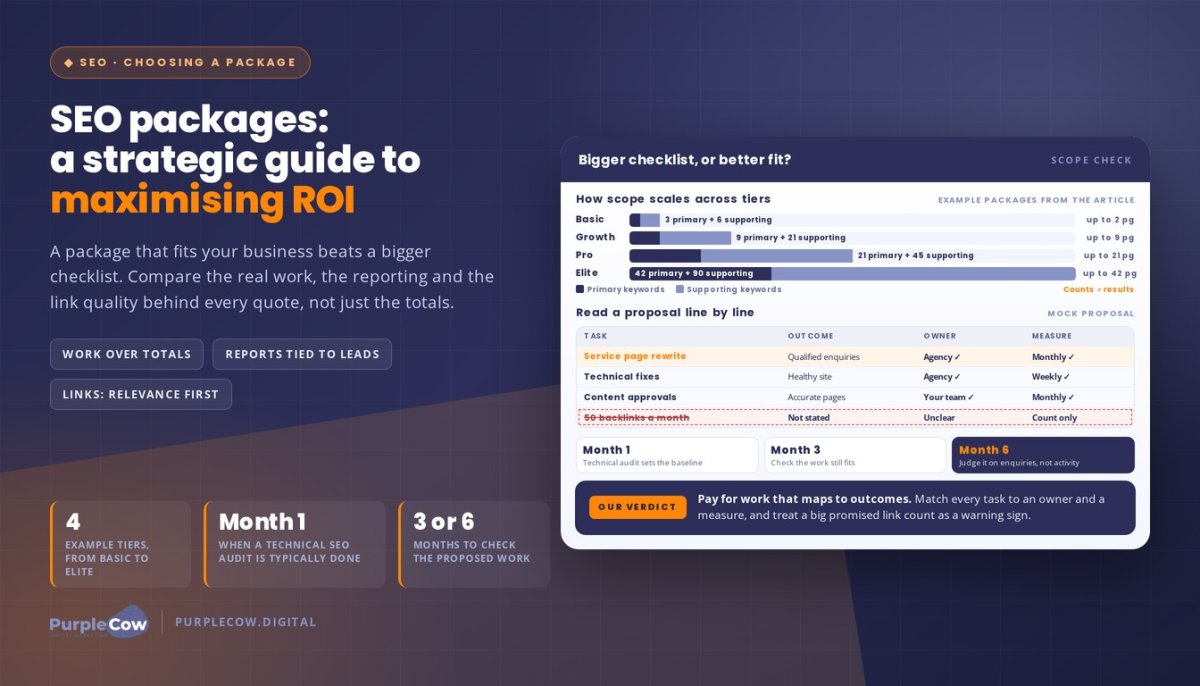
Task: Click the 'Owner' column header
Action: click(x=940, y=336)
